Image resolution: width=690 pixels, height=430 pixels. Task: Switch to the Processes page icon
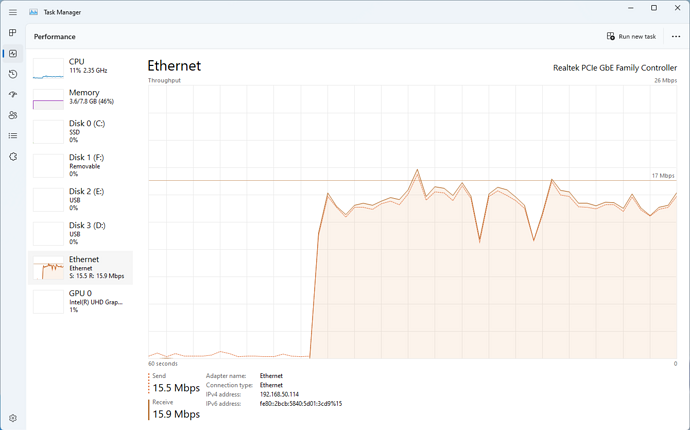click(13, 33)
